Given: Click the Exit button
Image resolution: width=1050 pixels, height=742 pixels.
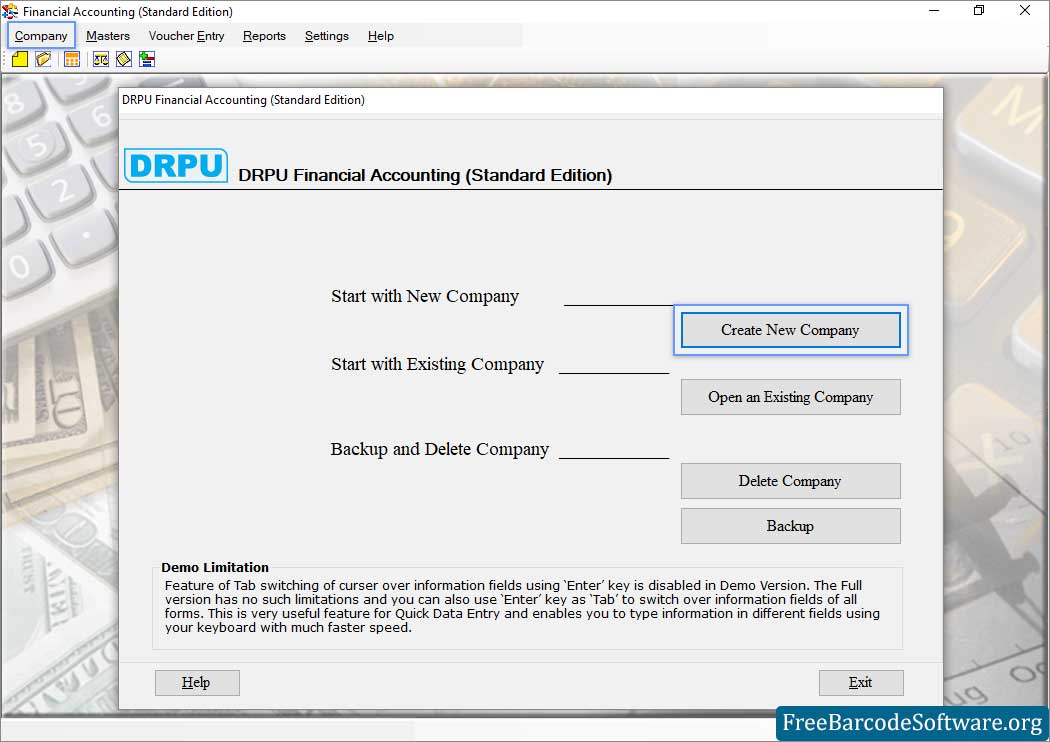Looking at the screenshot, I should pyautogui.click(x=860, y=682).
